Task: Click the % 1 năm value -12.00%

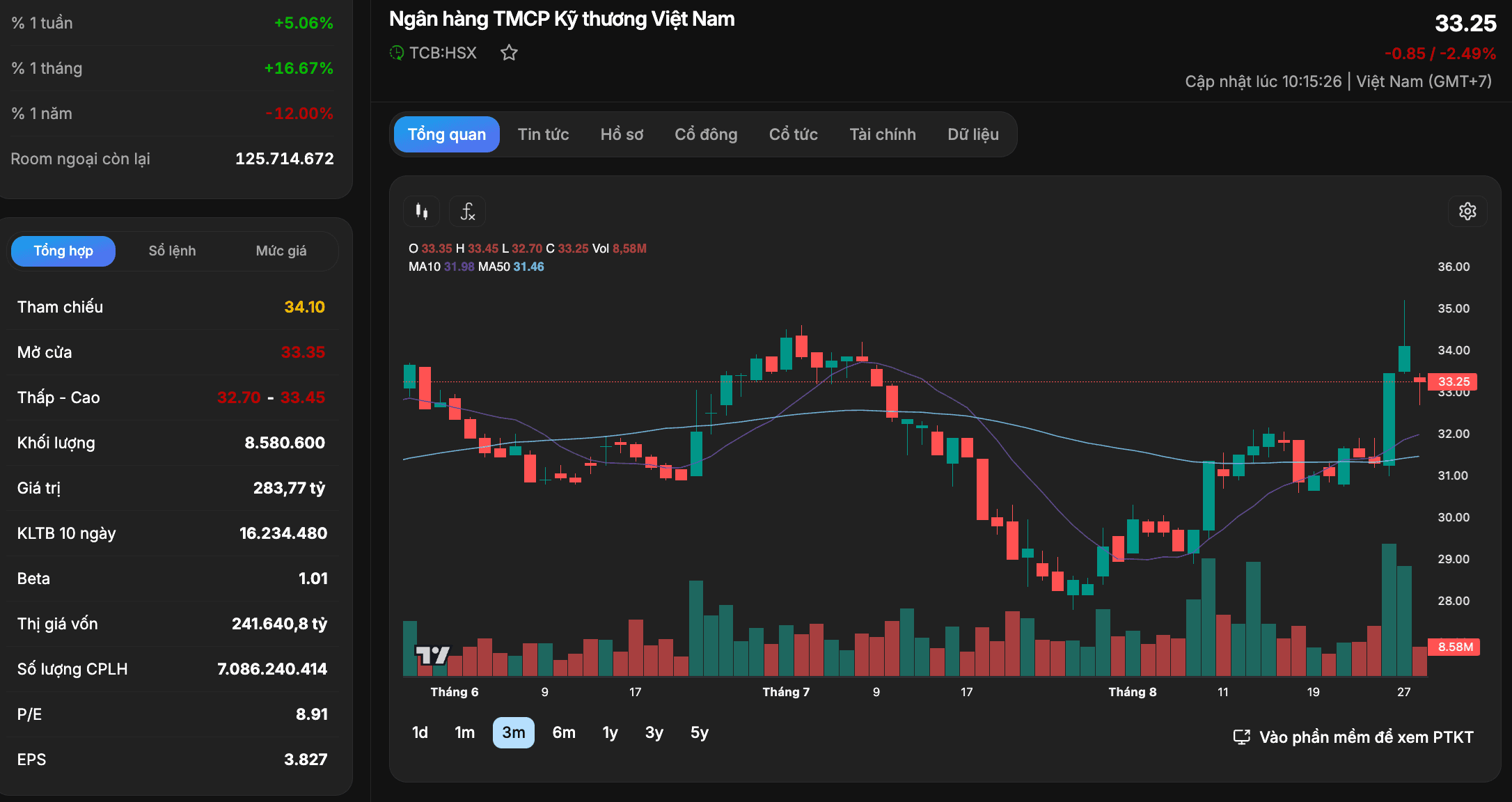Action: click(x=299, y=113)
